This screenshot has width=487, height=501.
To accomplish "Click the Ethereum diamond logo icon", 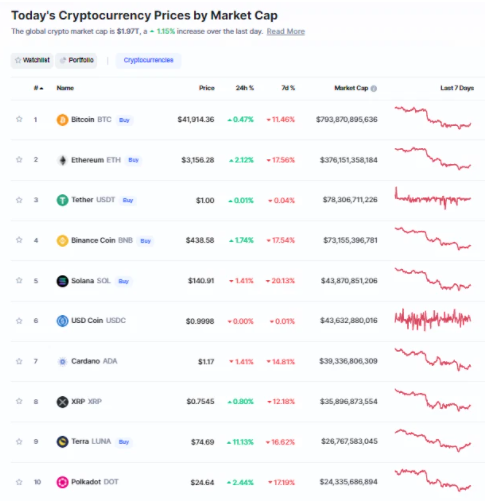I will point(62,160).
